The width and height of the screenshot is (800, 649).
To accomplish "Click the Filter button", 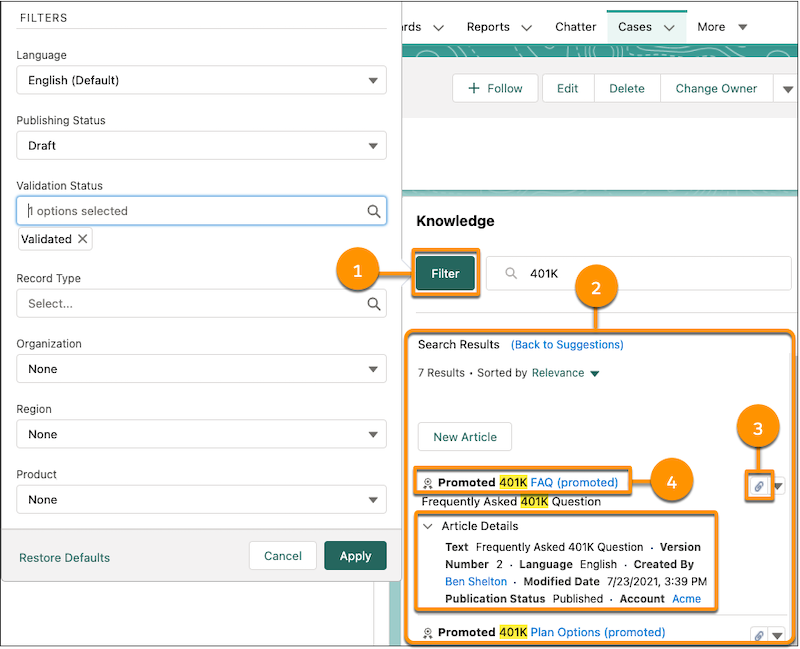I will pyautogui.click(x=445, y=273).
